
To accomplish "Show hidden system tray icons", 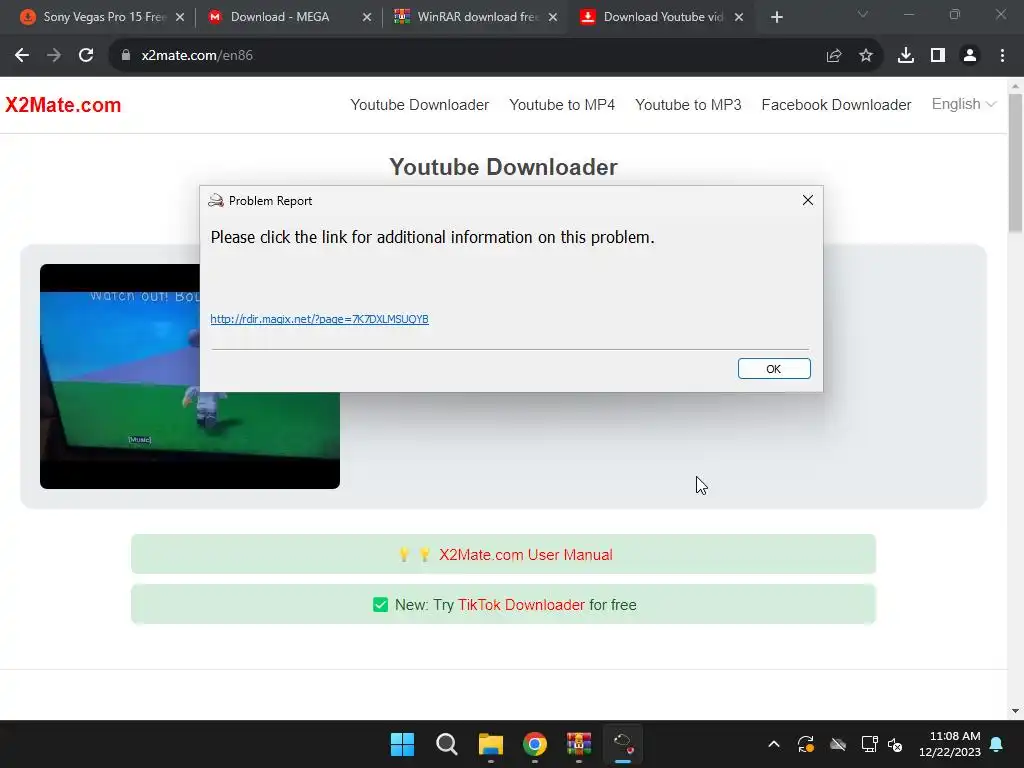I will (x=774, y=744).
